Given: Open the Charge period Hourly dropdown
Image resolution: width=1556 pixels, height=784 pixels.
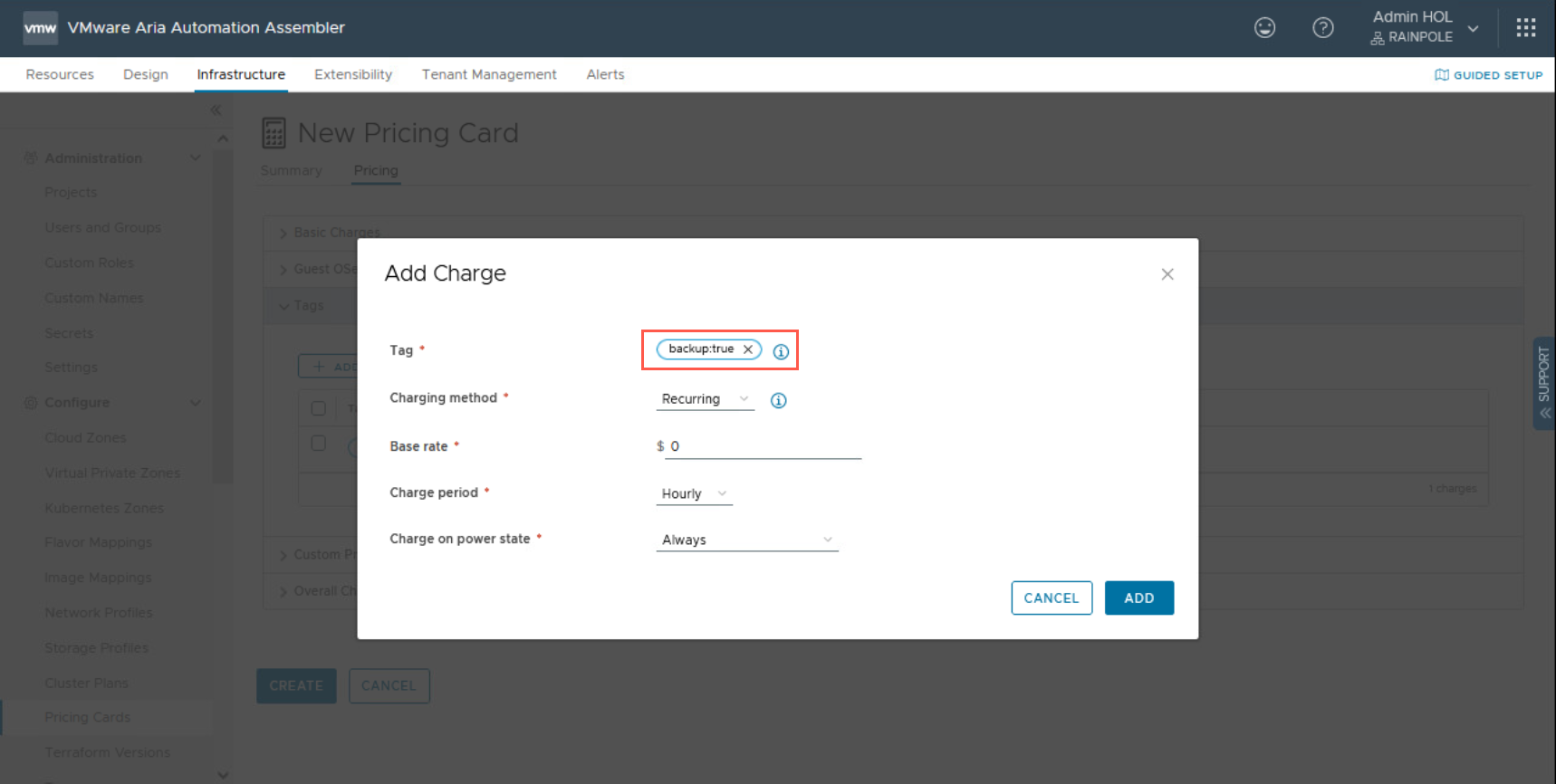Looking at the screenshot, I should (x=694, y=493).
